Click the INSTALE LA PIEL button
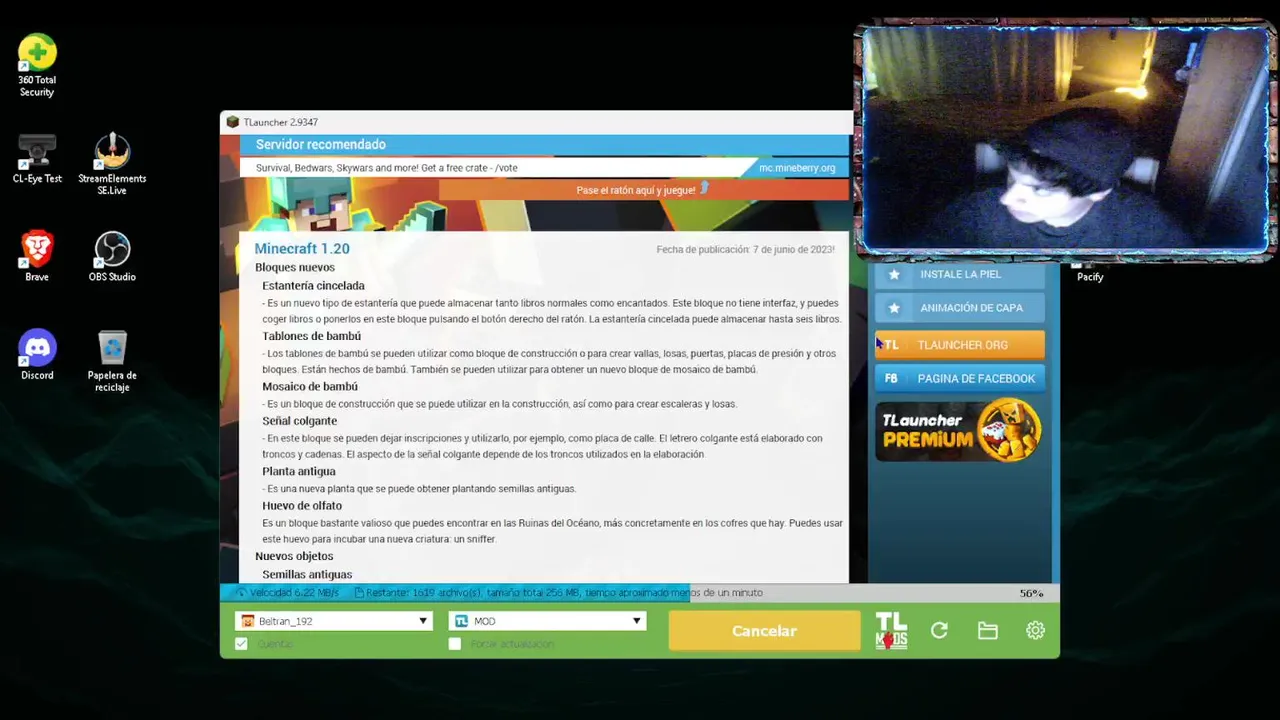This screenshot has width=1280, height=720. (x=960, y=274)
